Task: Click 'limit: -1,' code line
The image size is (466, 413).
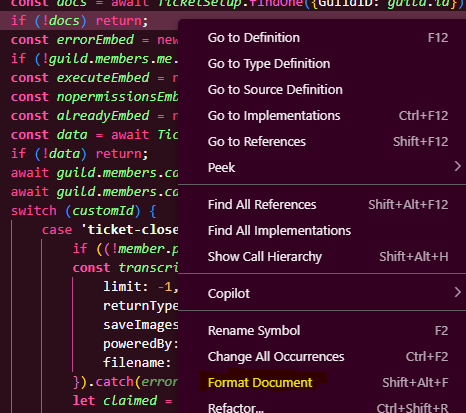Action: (141, 287)
